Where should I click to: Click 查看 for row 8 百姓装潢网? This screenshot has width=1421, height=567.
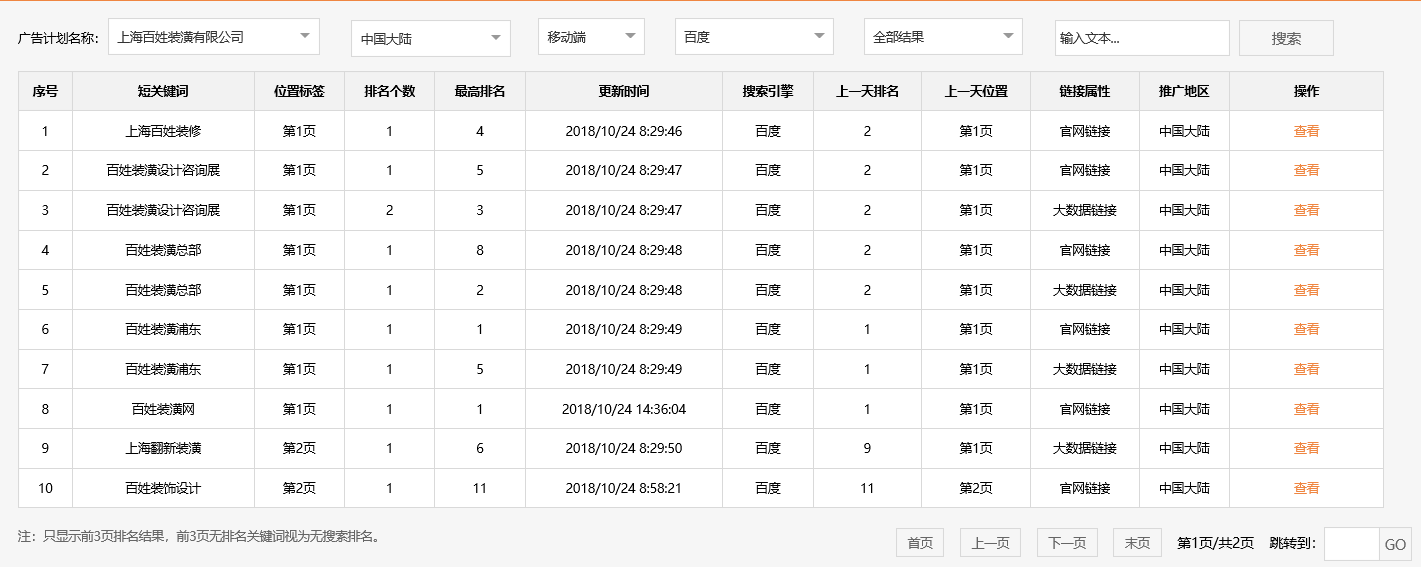click(x=1306, y=409)
